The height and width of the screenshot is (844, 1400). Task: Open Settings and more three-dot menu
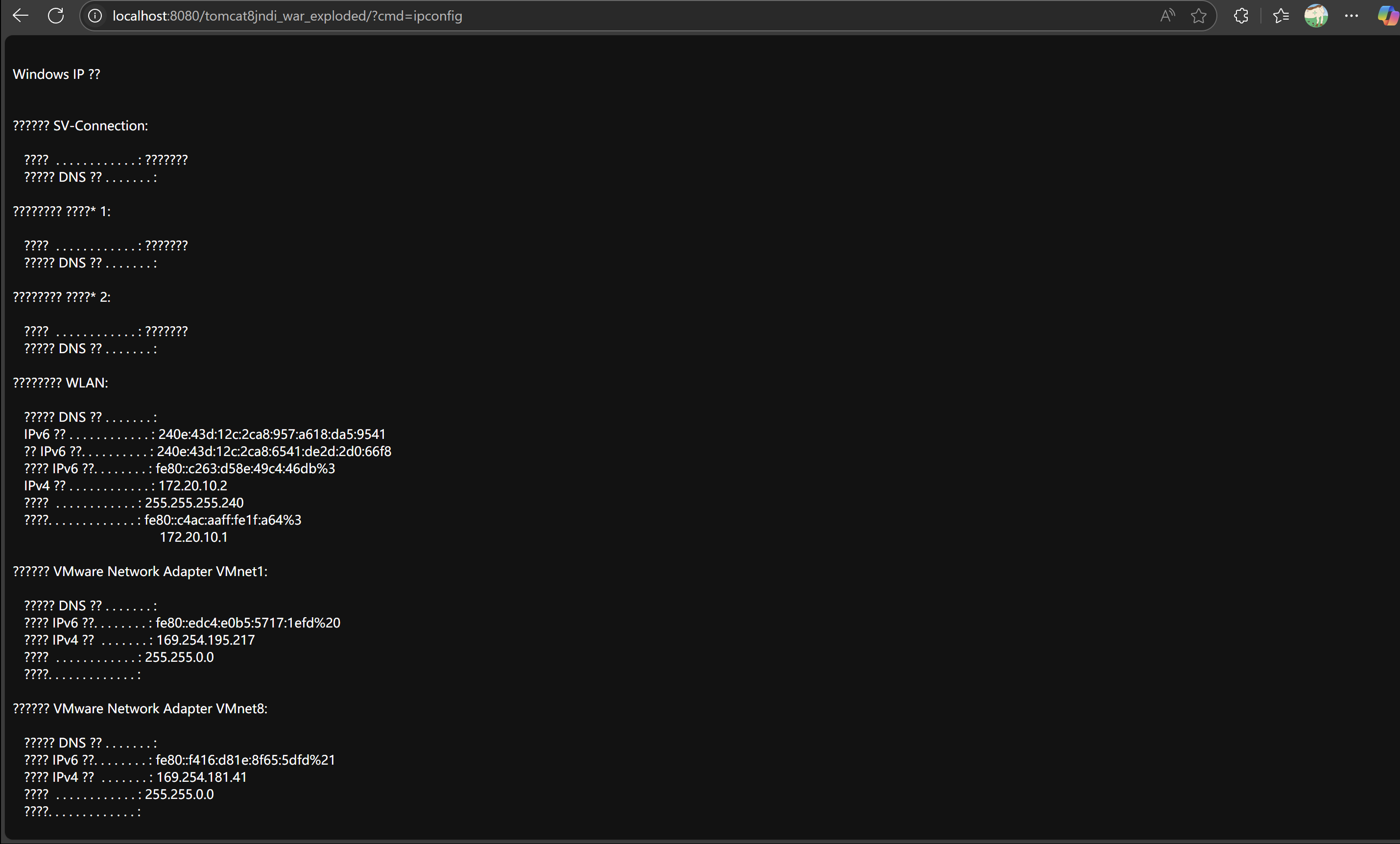point(1351,16)
